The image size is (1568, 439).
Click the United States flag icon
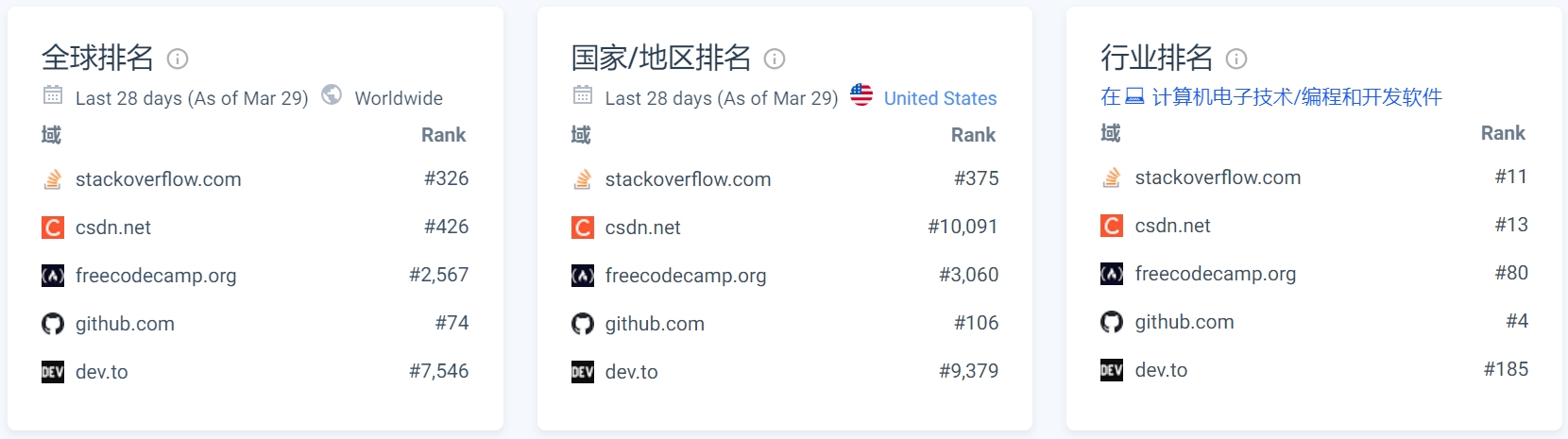861,95
